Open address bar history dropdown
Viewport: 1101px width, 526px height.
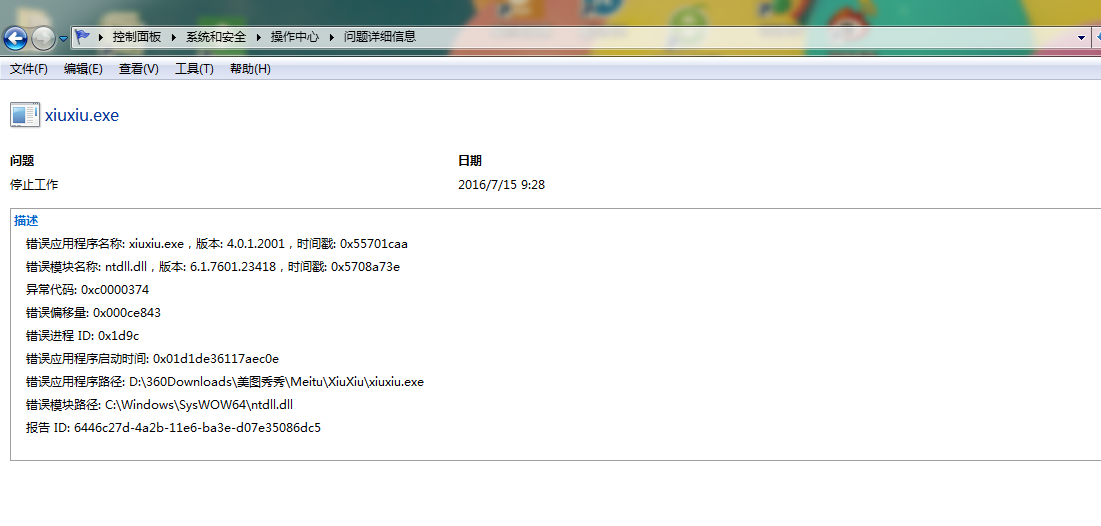tap(1081, 38)
